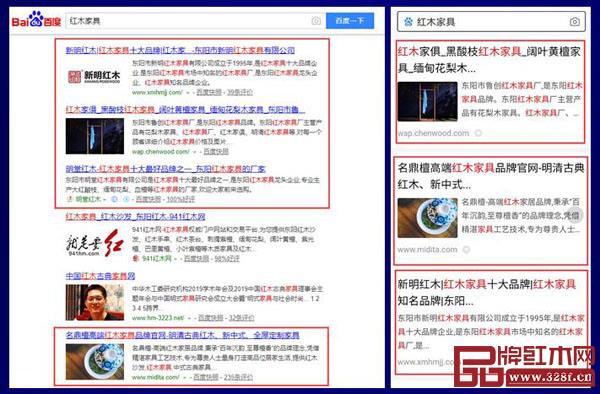Expand the dropdown arrow after wap.chenwood.com/
This screenshot has width=600, height=394.
(x=195, y=152)
